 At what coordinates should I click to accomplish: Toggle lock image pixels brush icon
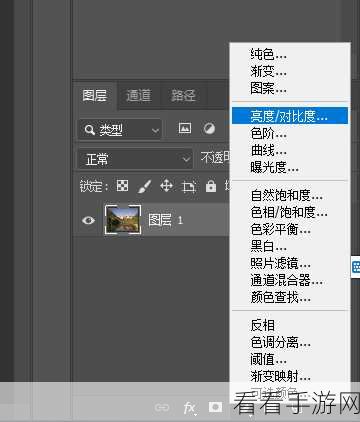click(144, 186)
